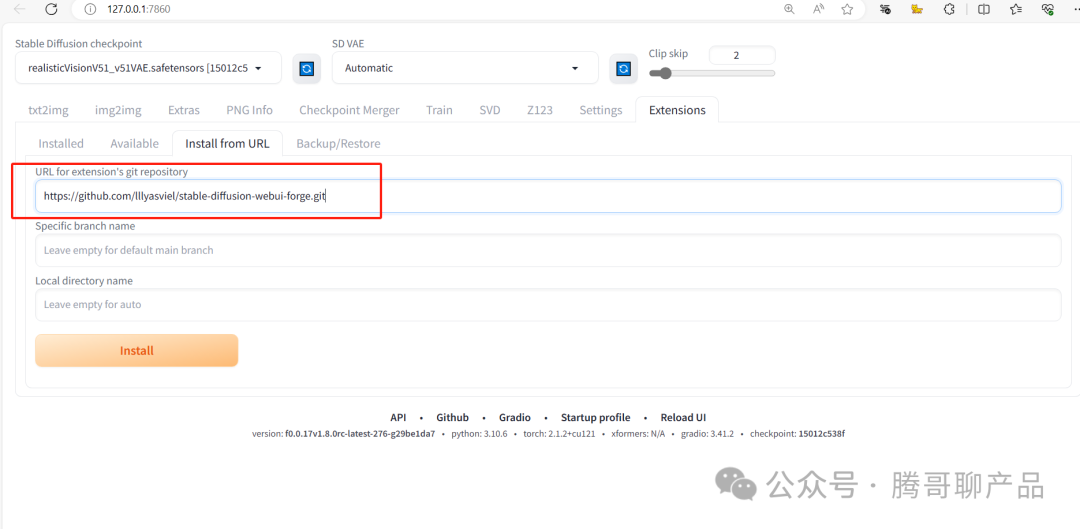Image resolution: width=1080 pixels, height=529 pixels.
Task: Click the Reload UI link
Action: (x=683, y=417)
